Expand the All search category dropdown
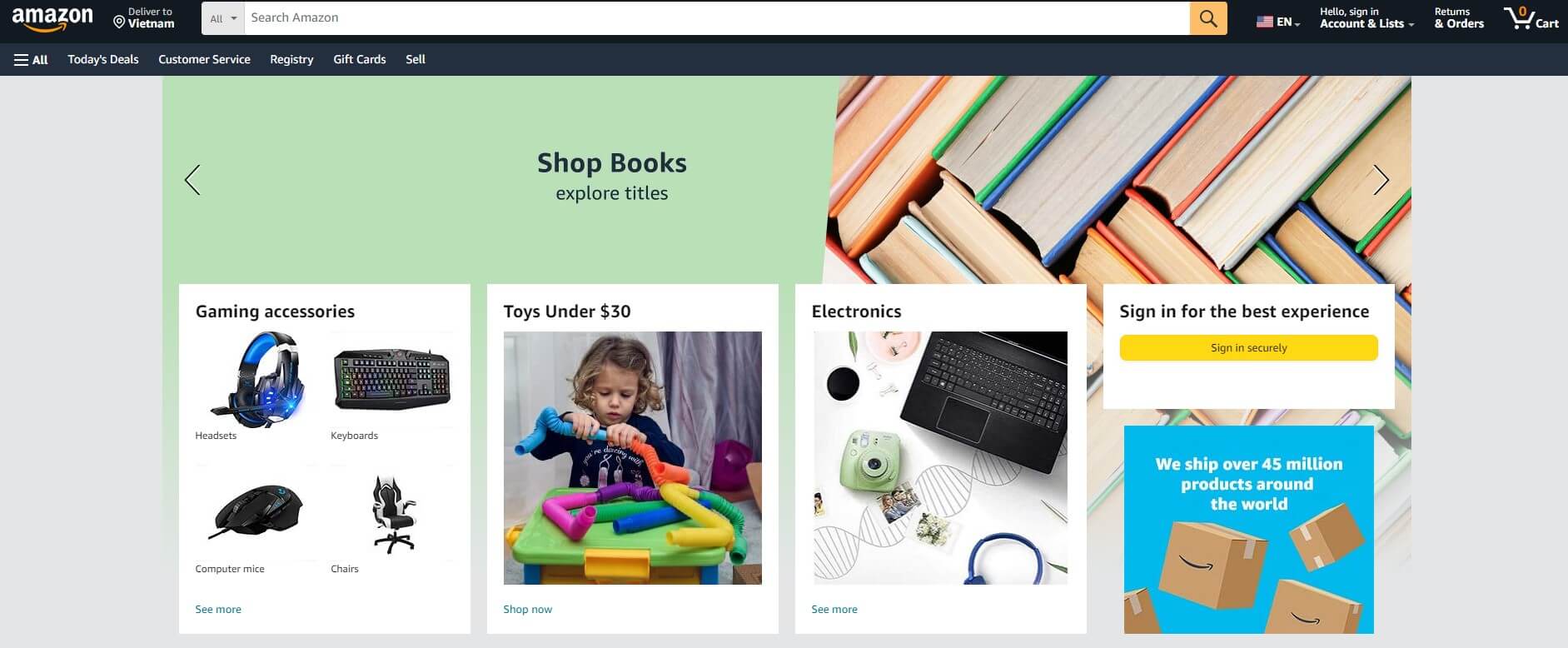1568x648 pixels. [223, 18]
